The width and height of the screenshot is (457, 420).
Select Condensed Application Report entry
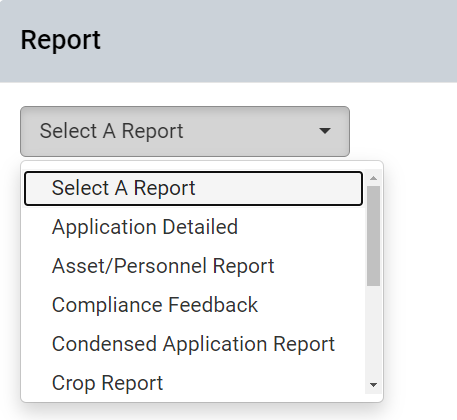[x=193, y=344]
